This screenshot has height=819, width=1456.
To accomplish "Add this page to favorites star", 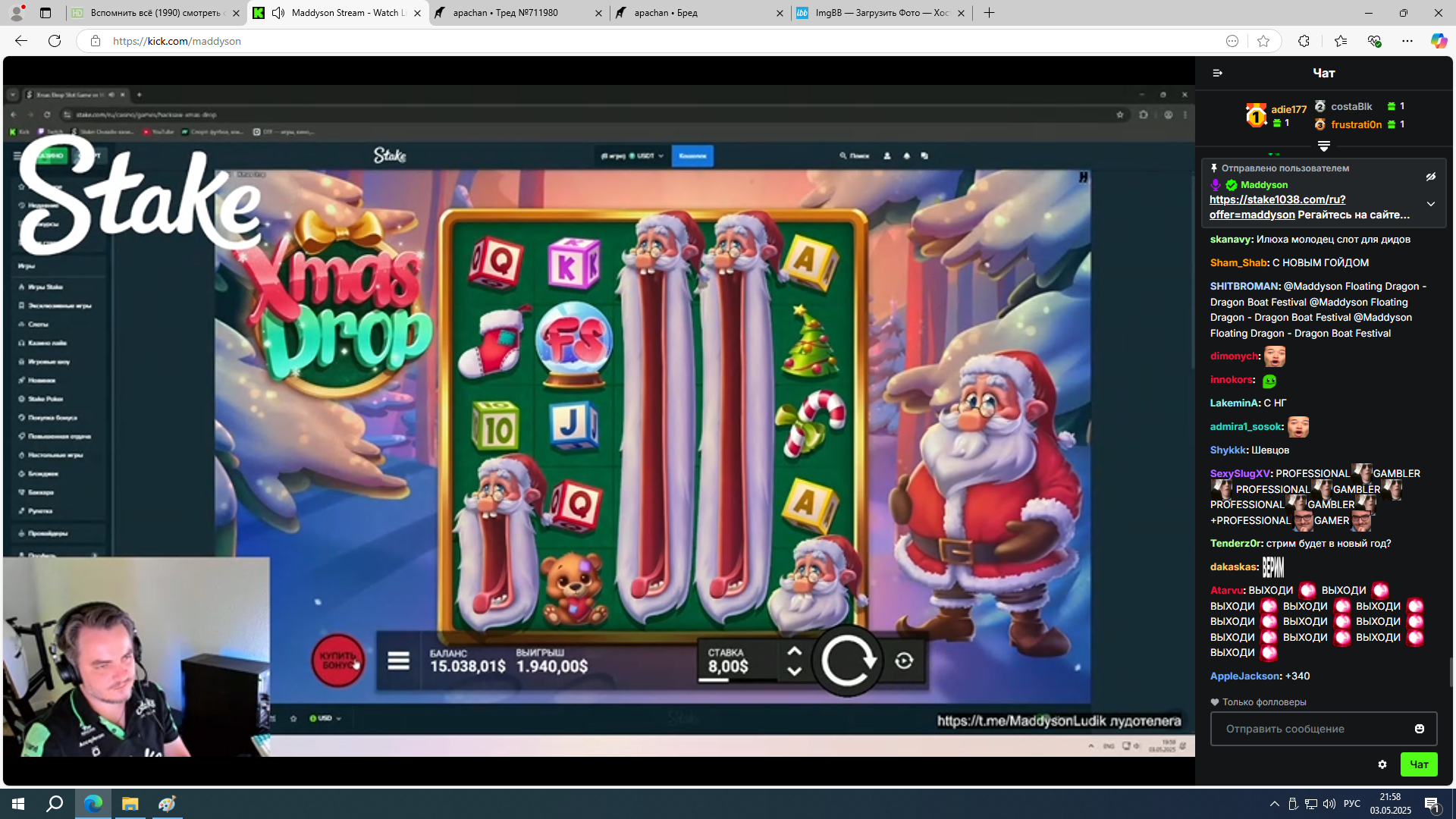I will [x=1263, y=41].
